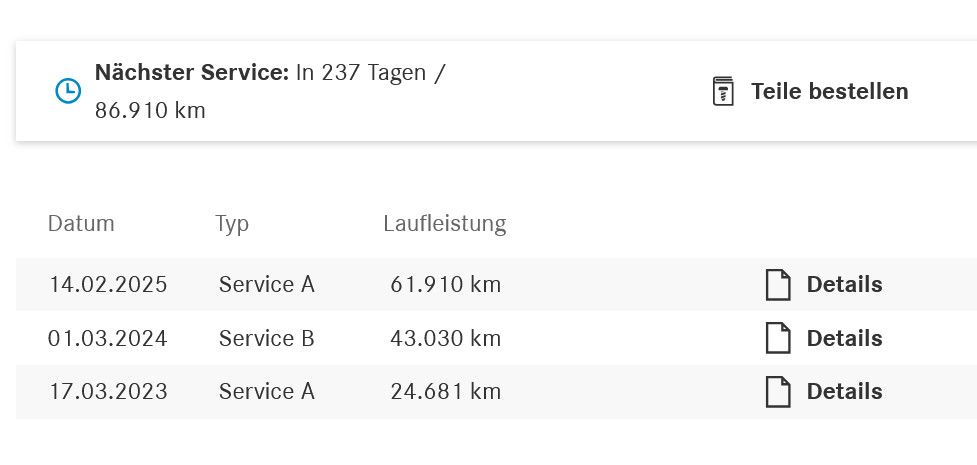Click the 17.03.2023 date cell
This screenshot has width=977, height=465.
pyautogui.click(x=108, y=391)
